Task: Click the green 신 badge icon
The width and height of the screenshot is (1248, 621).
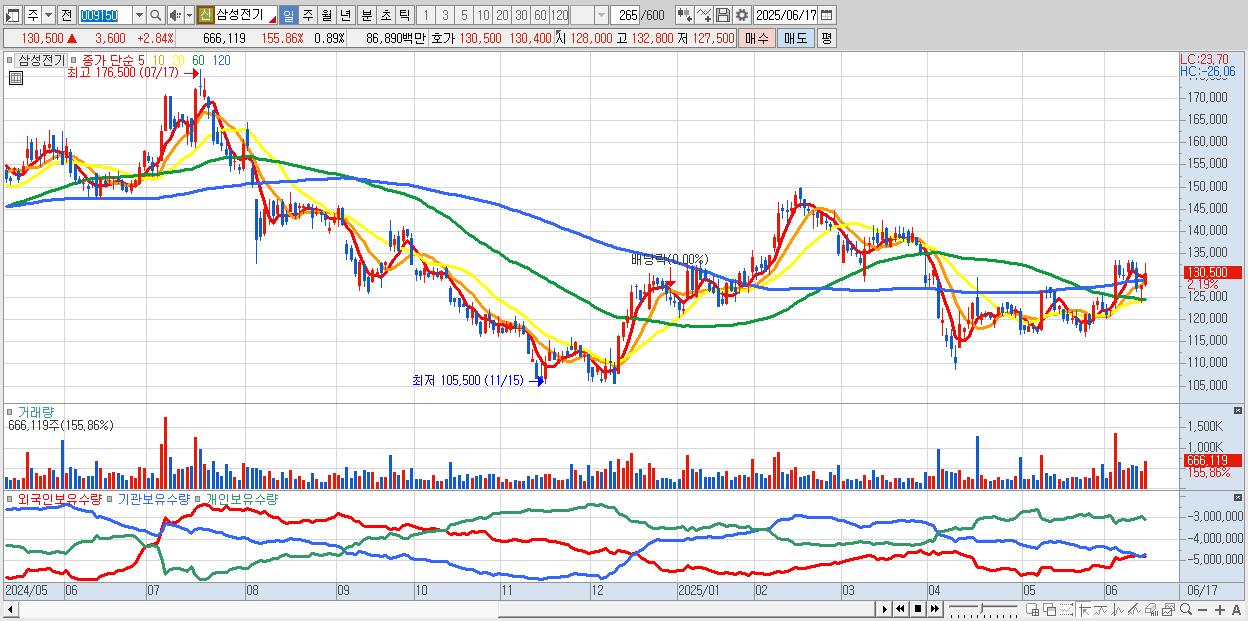Action: 205,15
